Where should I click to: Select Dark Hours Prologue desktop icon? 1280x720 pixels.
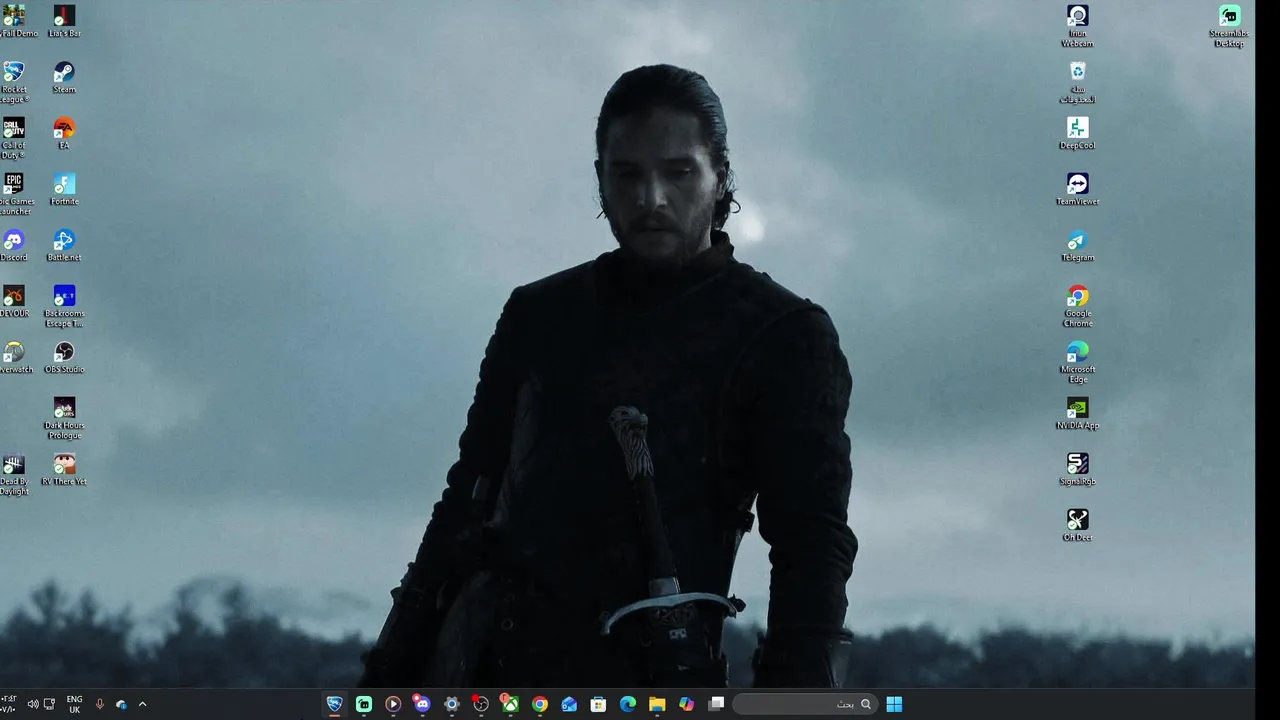tap(64, 418)
